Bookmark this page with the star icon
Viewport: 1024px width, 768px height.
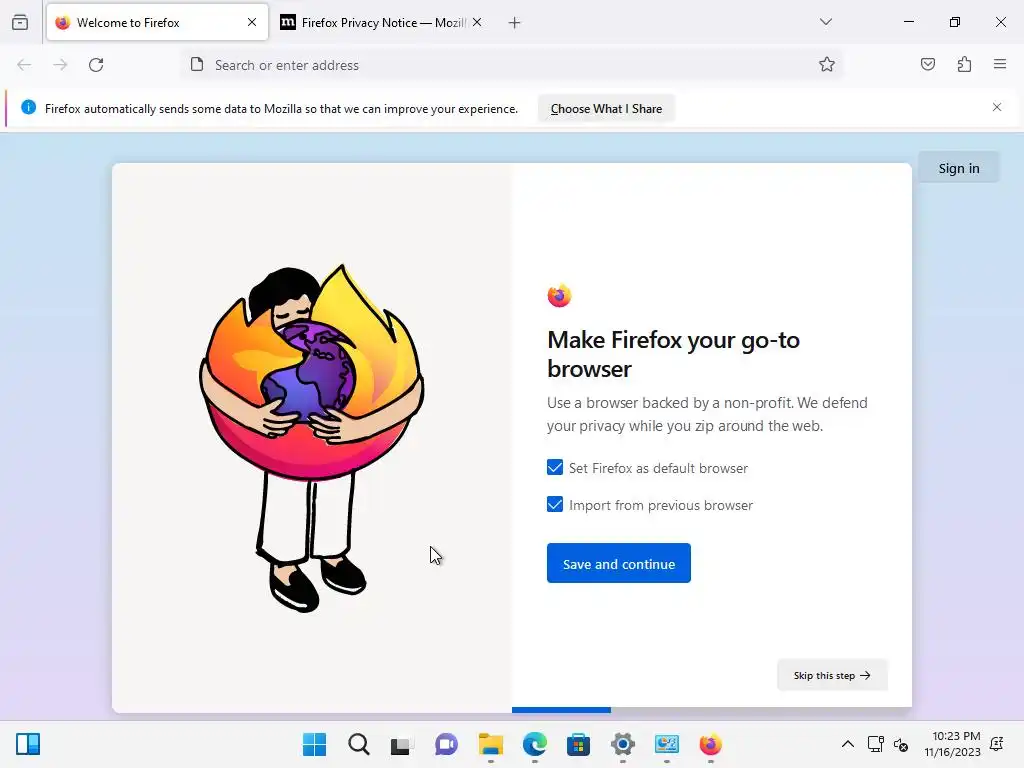coord(827,64)
